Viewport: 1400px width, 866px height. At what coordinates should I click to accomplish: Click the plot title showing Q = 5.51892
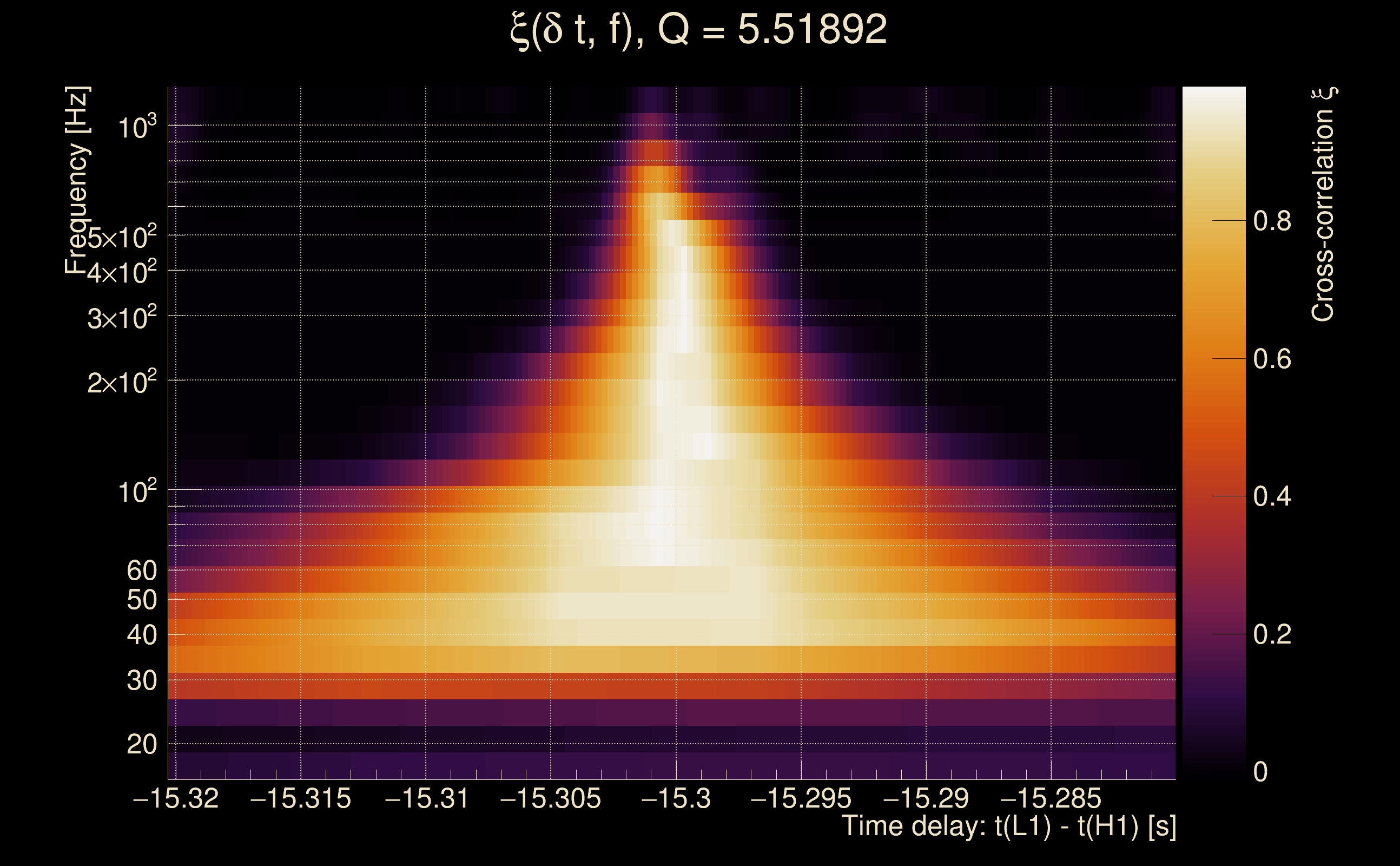pos(698,30)
